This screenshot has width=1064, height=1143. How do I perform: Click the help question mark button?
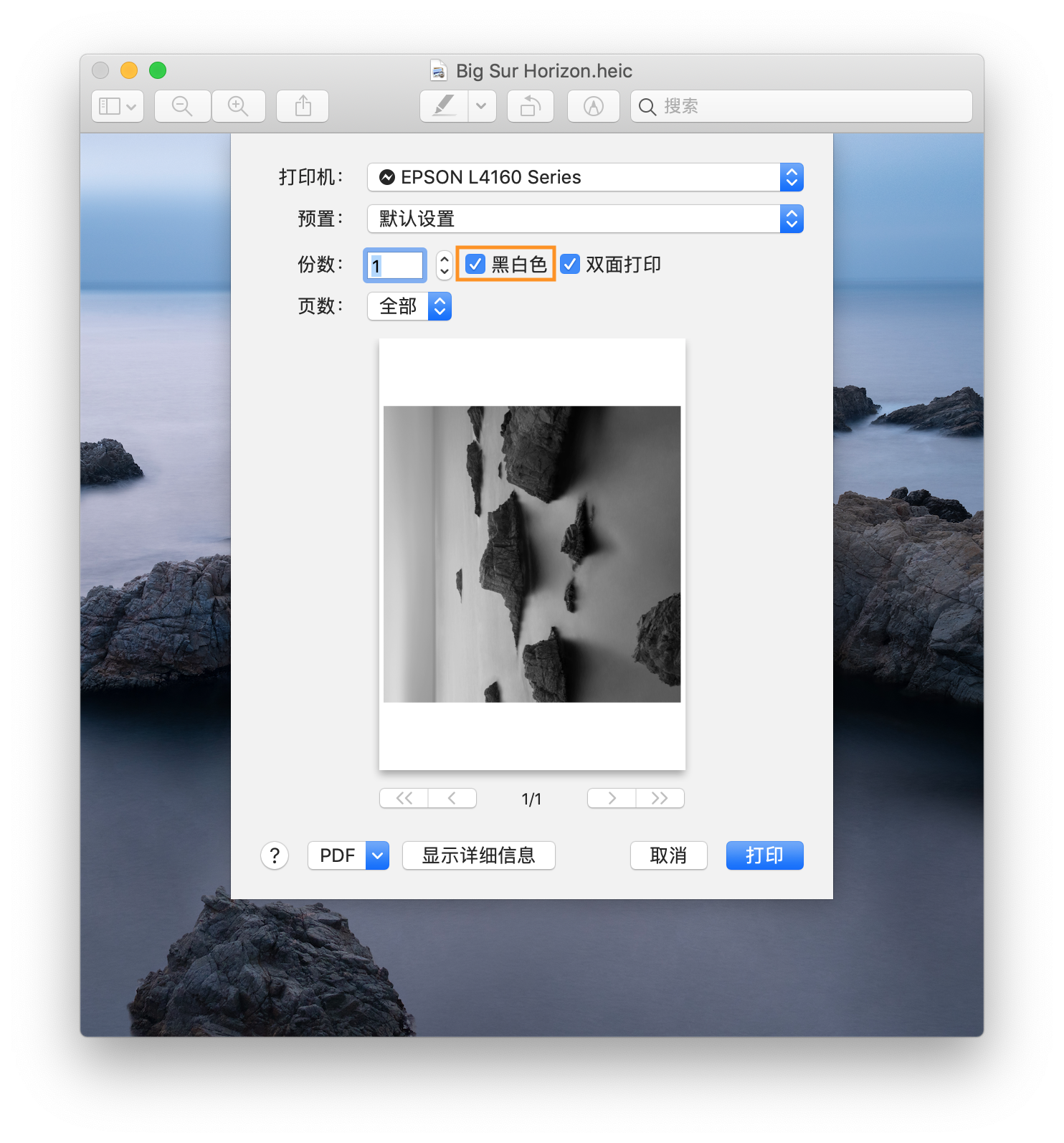[x=275, y=855]
